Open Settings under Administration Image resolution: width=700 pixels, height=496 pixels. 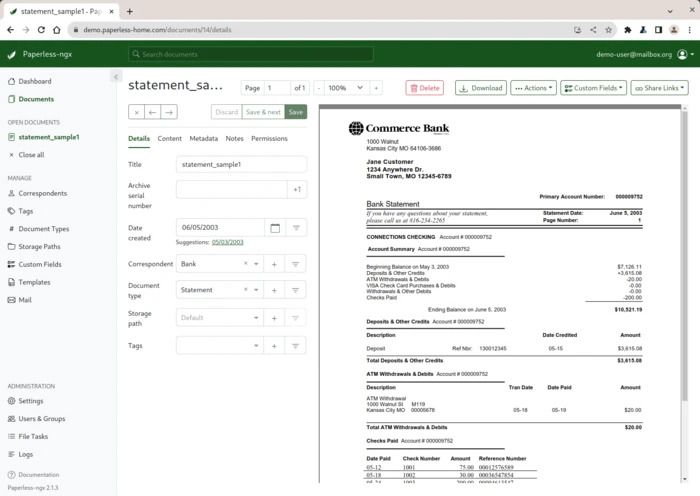click(25, 401)
